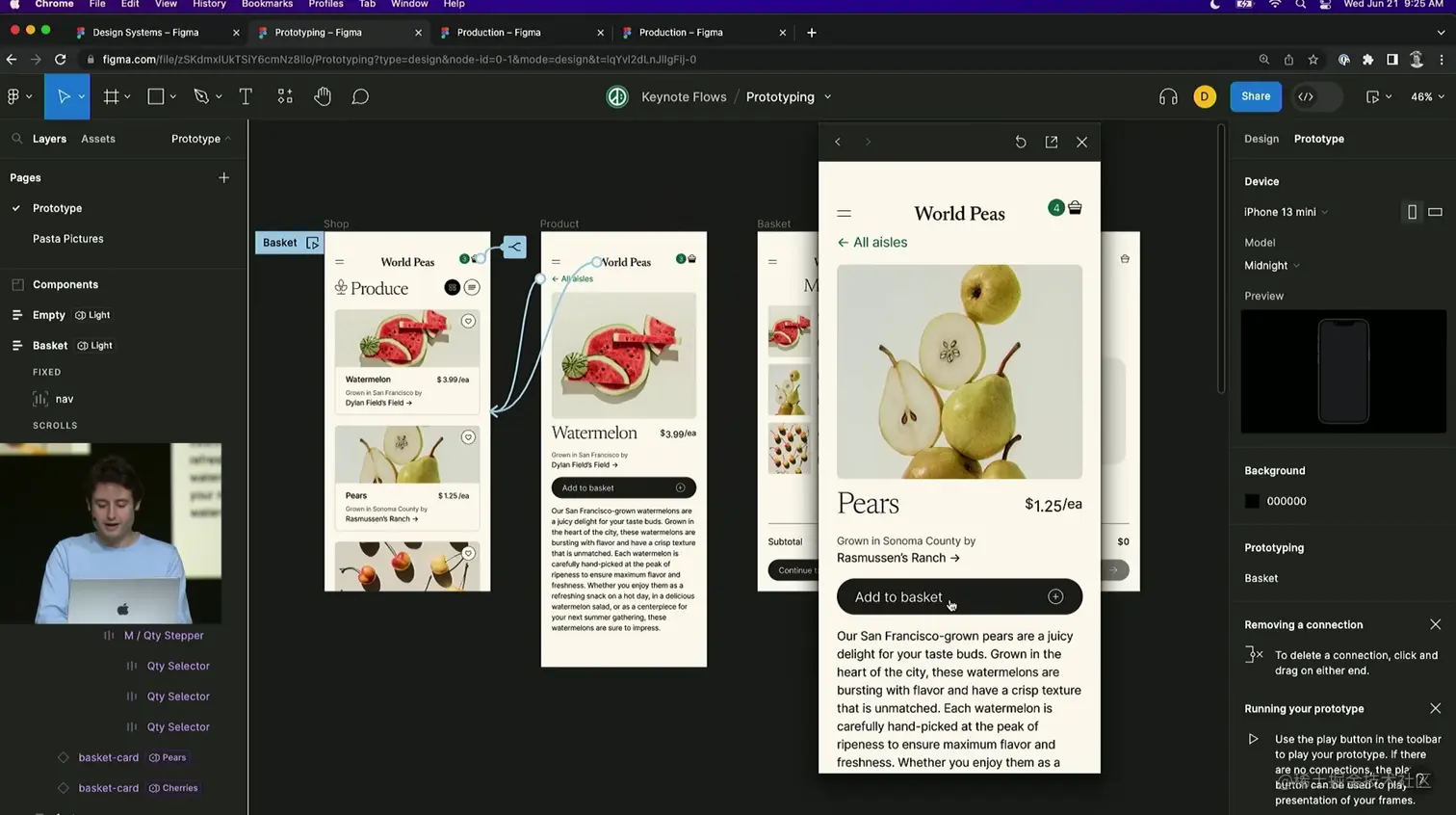1456x815 pixels.
Task: Favorite the Watermelon card heart
Action: 468,321
